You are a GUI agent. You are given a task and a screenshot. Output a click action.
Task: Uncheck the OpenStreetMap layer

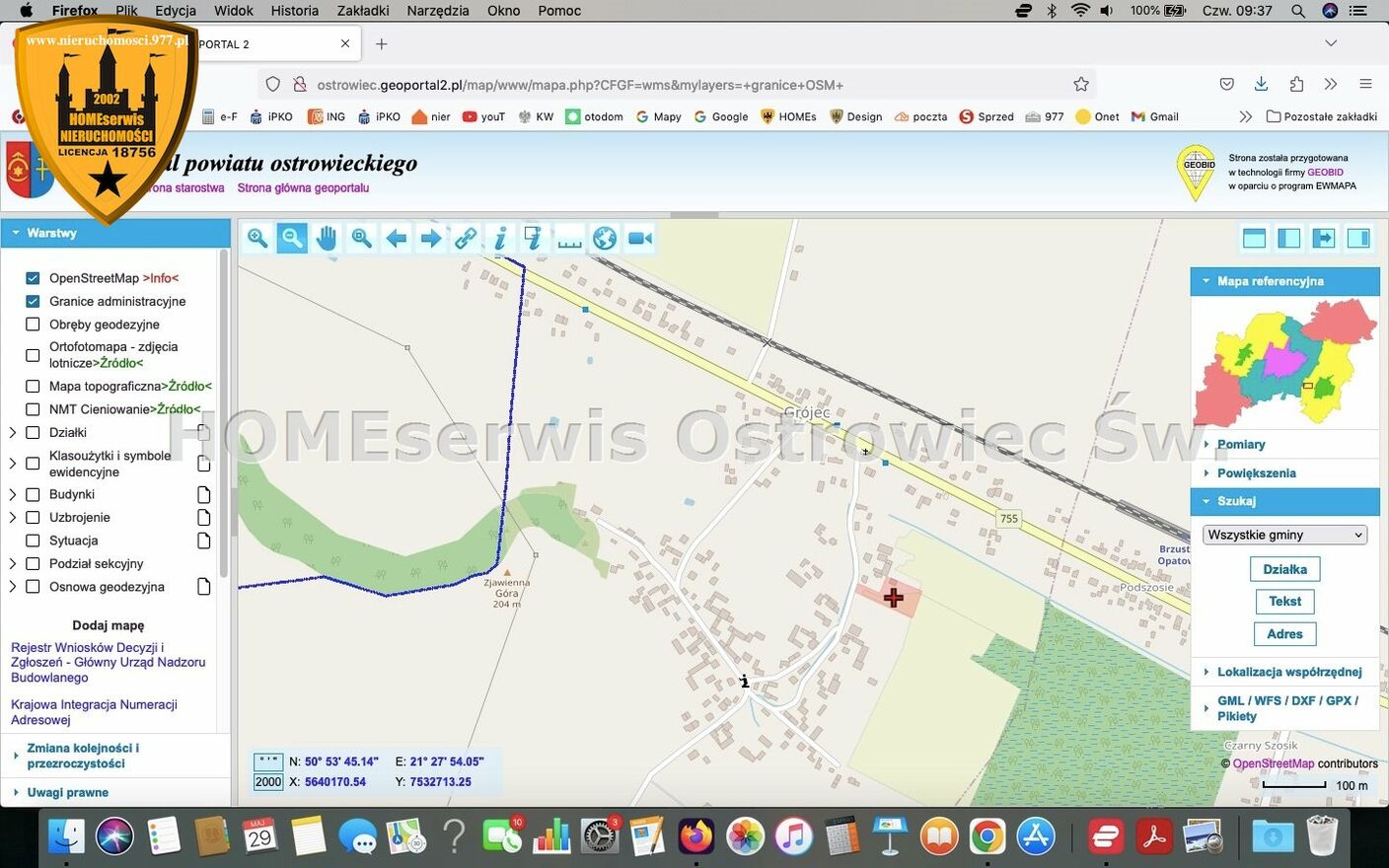[x=33, y=278]
